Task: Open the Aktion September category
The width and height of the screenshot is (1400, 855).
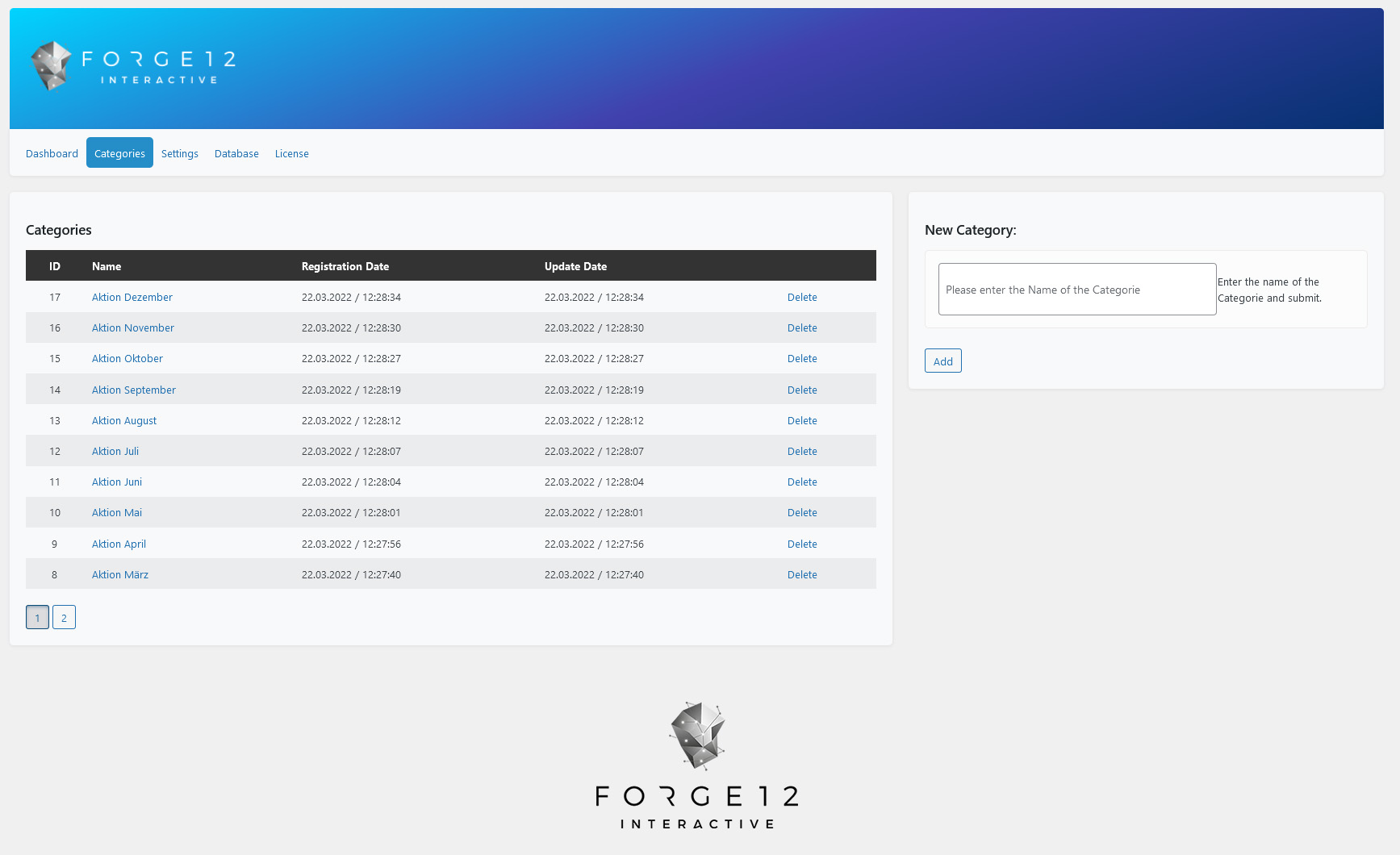Action: [133, 390]
